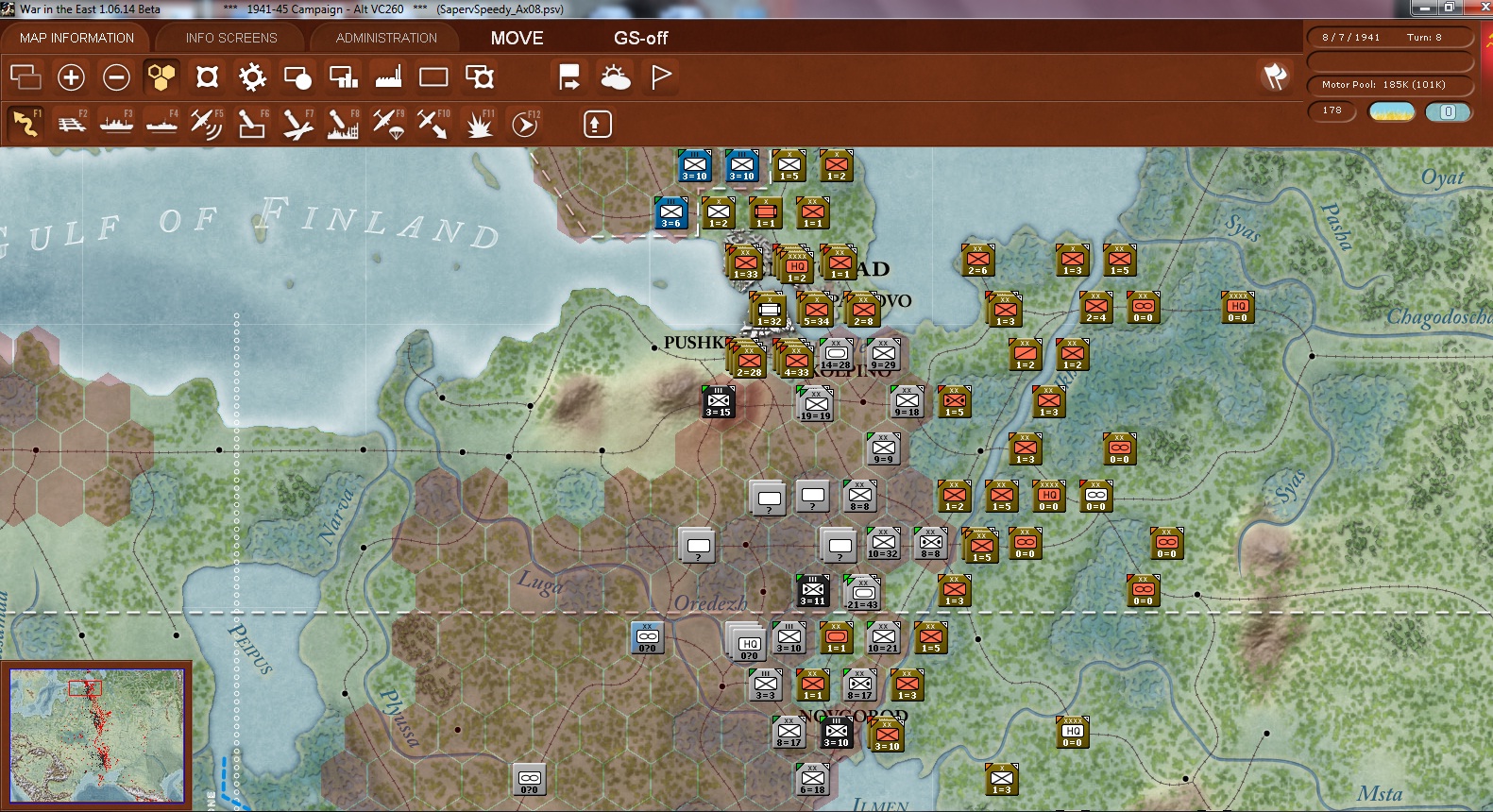Click the square fort-shaped icon beside hex grid
1493x812 pixels.
(207, 76)
